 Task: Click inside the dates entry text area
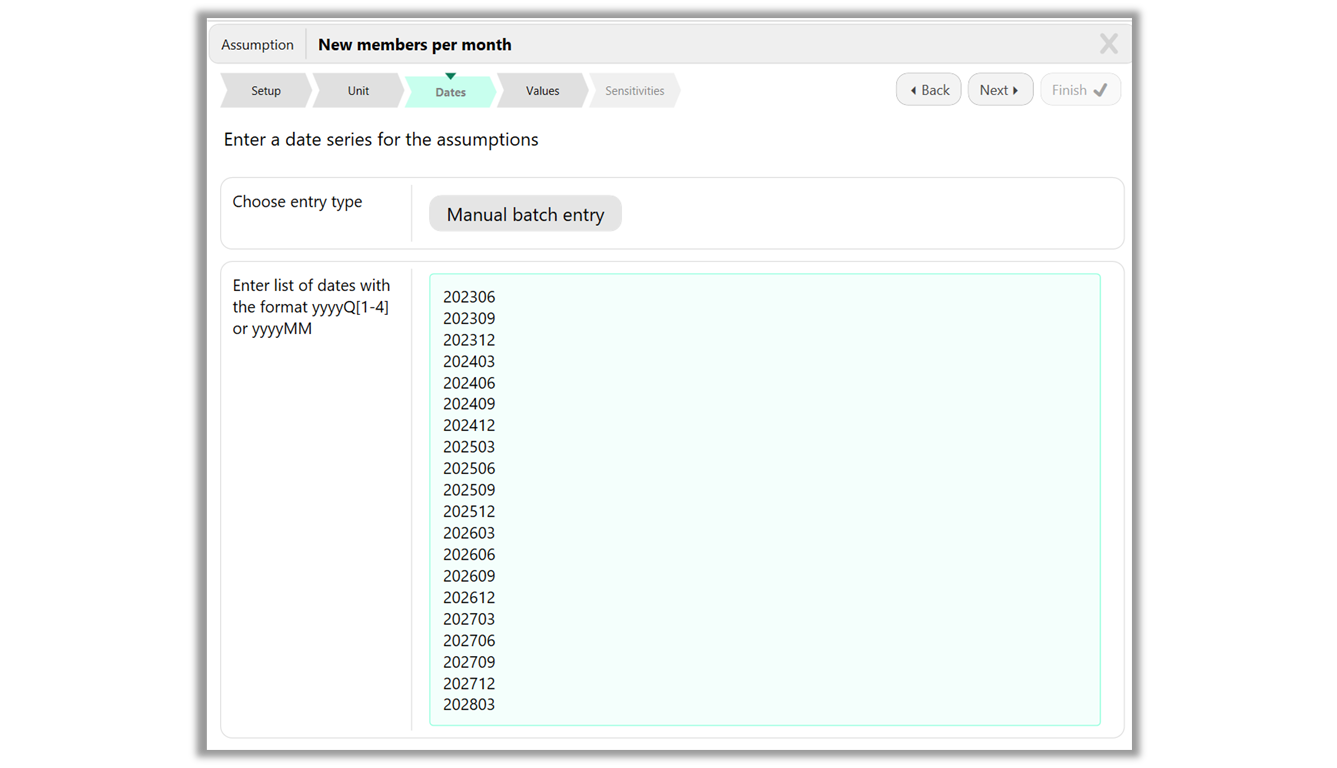(765, 500)
